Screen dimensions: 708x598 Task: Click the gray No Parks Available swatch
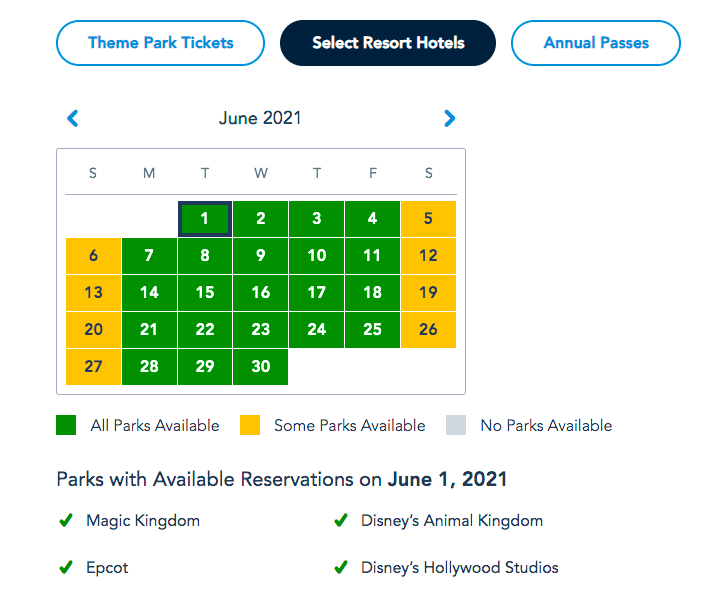click(x=457, y=425)
